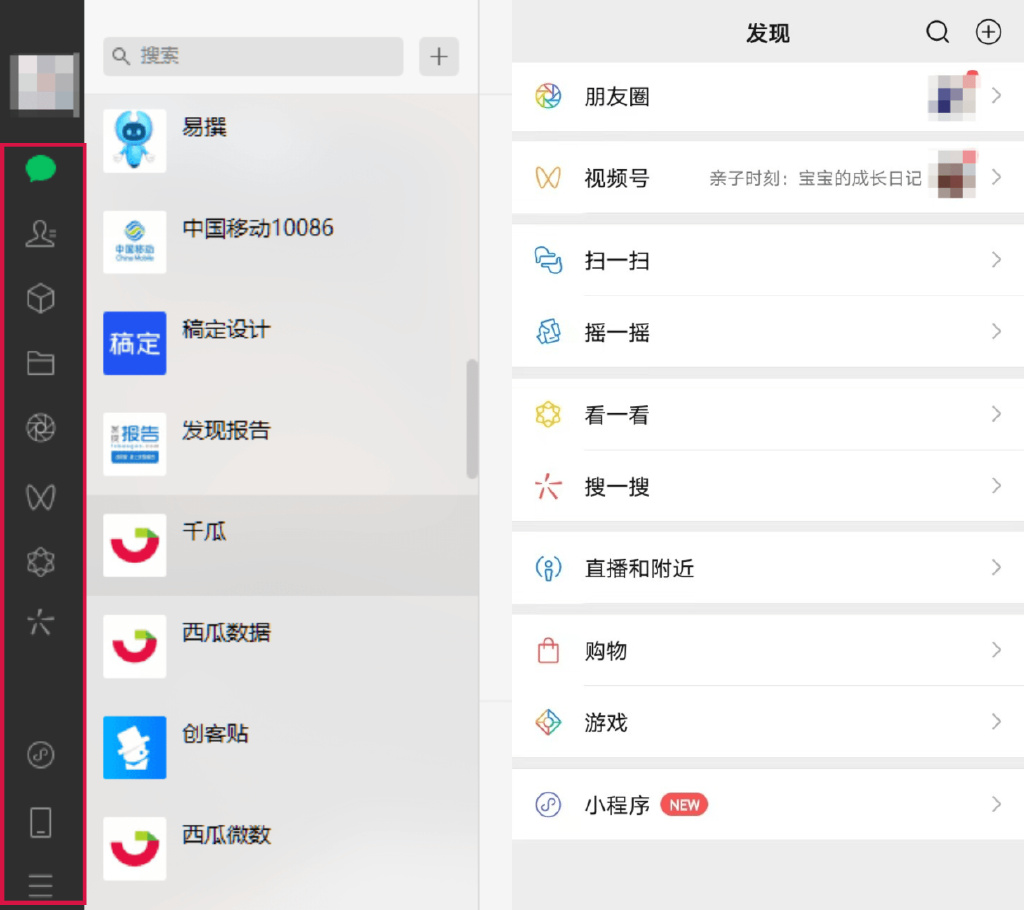Open Moments via the aperture sidebar icon
Image resolution: width=1024 pixels, height=910 pixels.
pos(40,427)
